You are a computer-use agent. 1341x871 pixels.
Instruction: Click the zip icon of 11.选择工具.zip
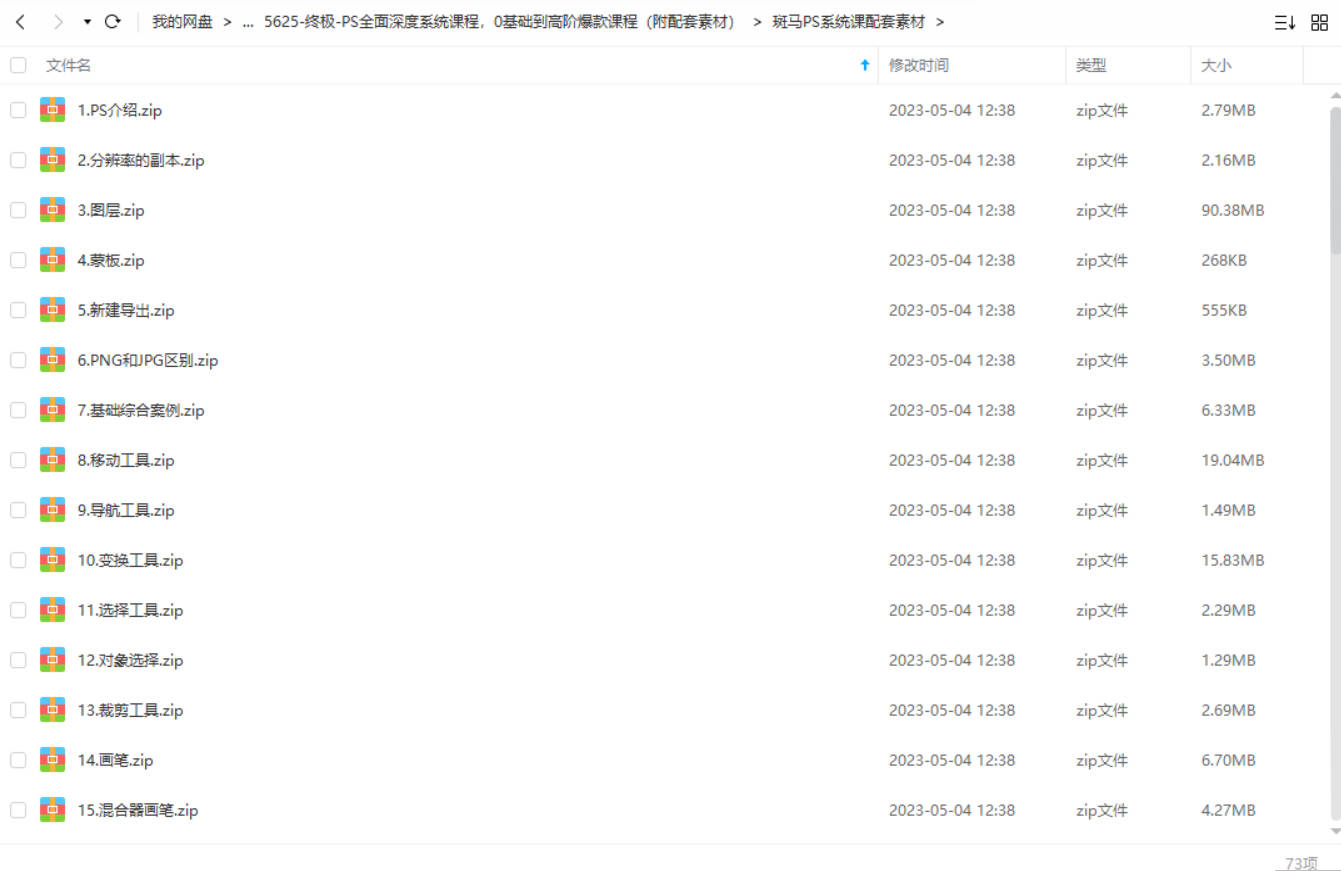(x=53, y=610)
